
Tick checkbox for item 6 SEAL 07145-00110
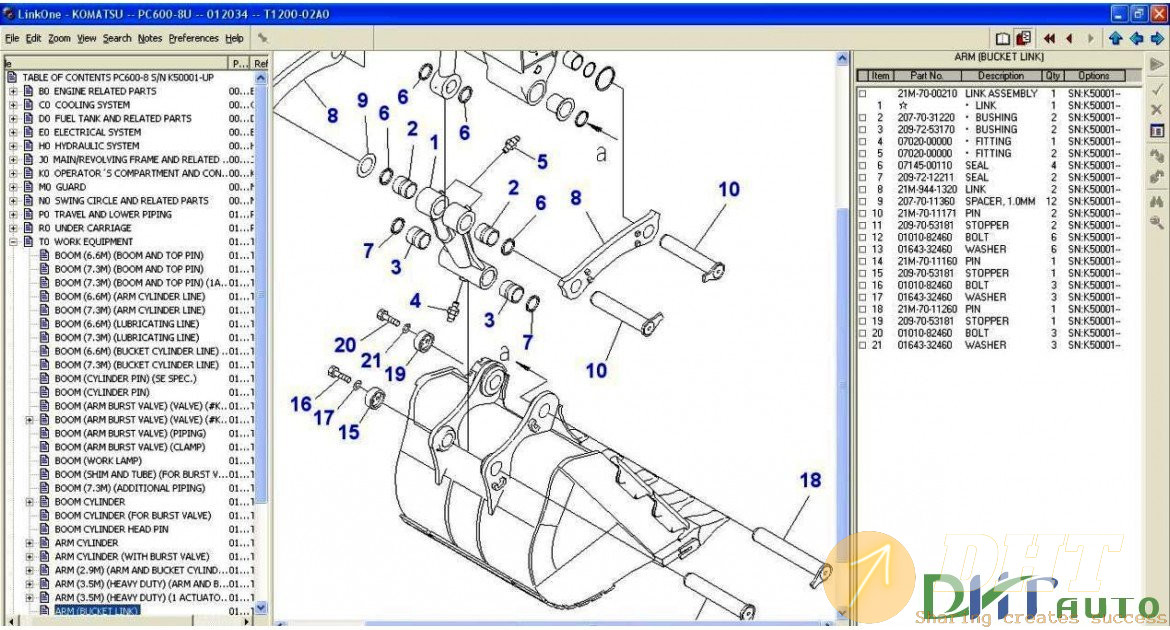863,166
